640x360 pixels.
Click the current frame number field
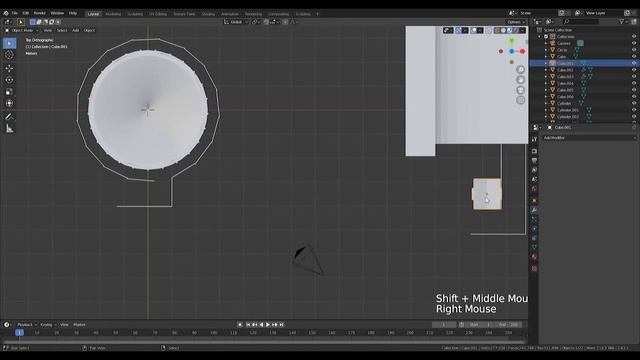click(x=444, y=325)
